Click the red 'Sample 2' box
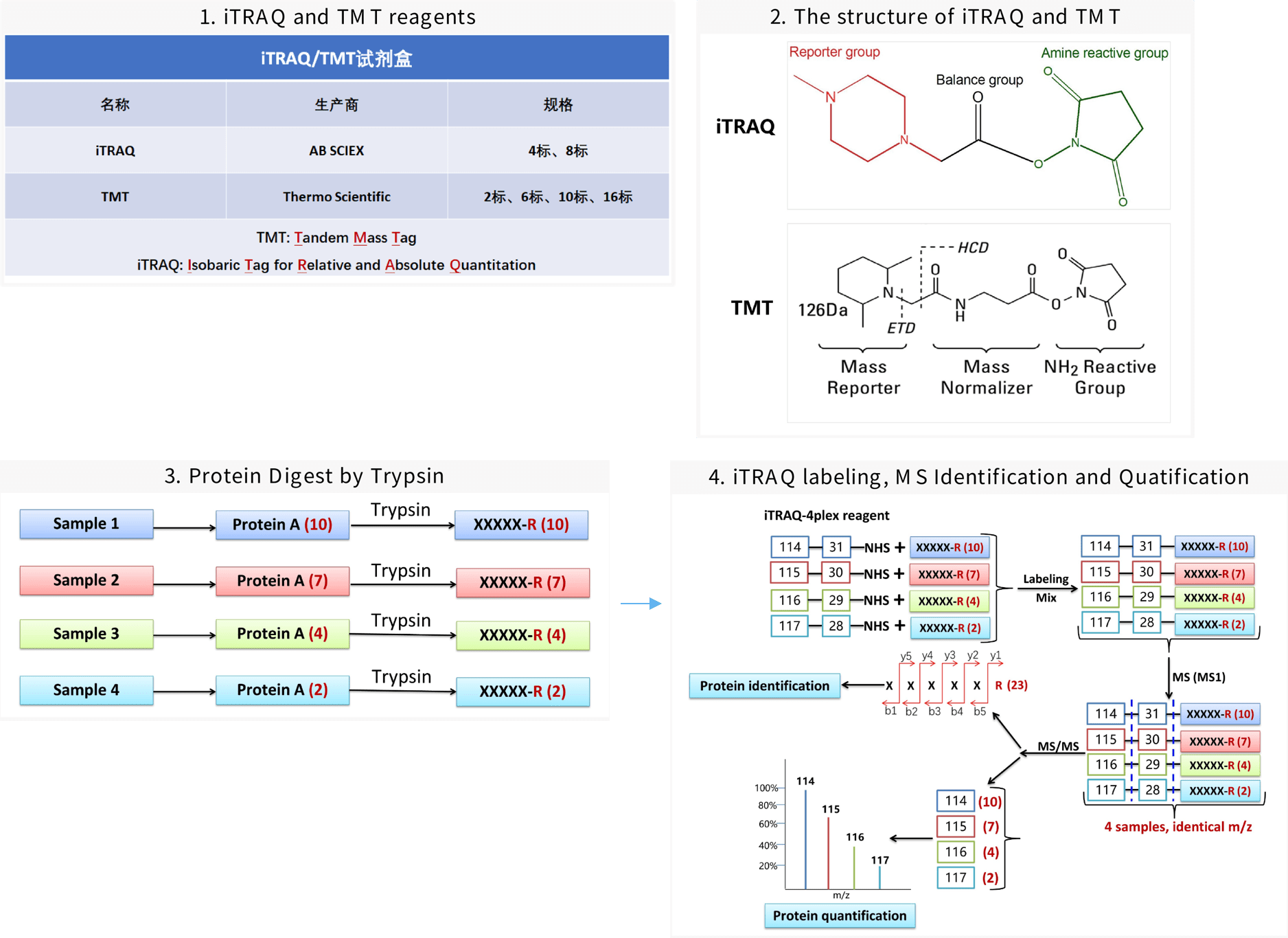Screen dimensions: 1288x938 87,580
